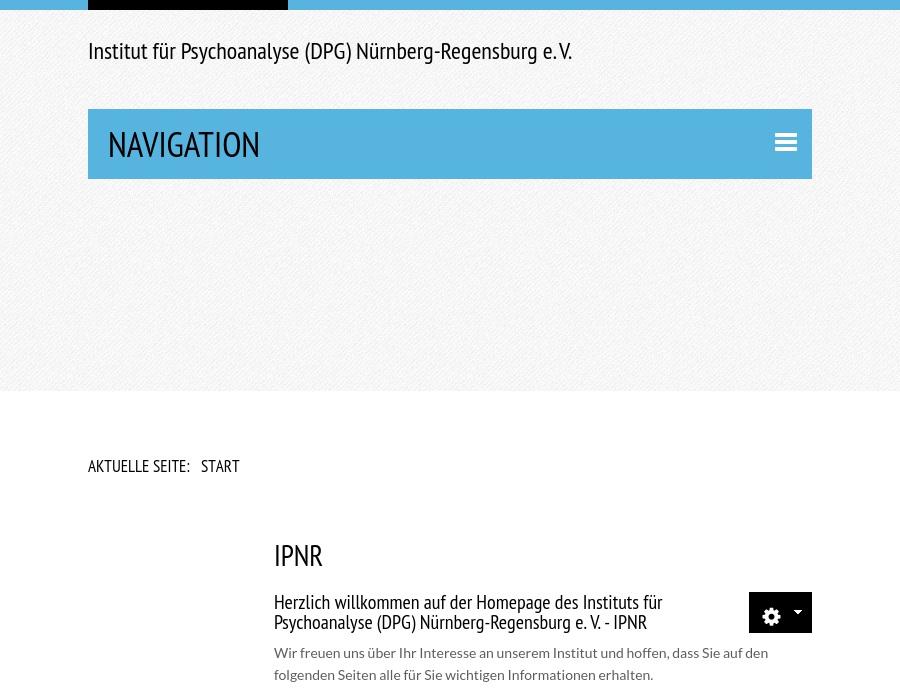Click the black tab area in top bar
900x700 pixels.
(x=188, y=4)
